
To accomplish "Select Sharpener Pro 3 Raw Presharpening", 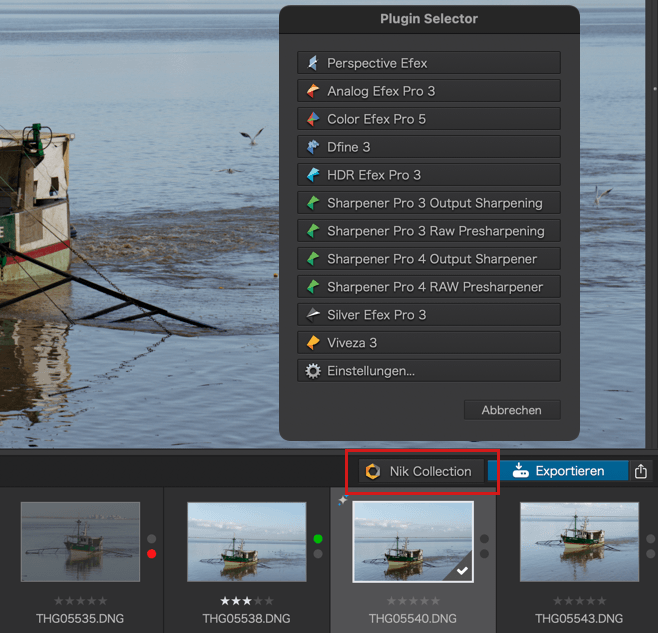I will click(428, 231).
